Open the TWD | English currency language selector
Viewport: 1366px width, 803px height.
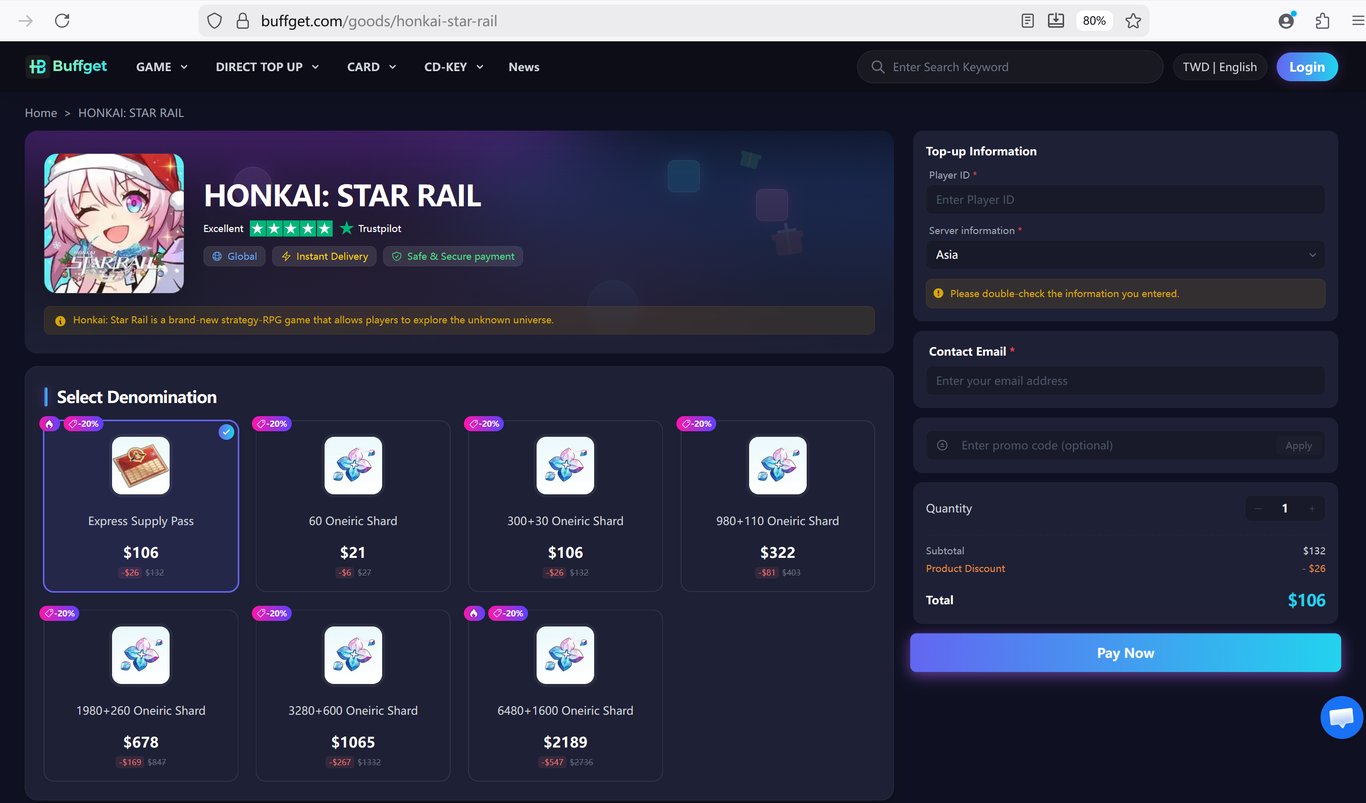coord(1220,67)
